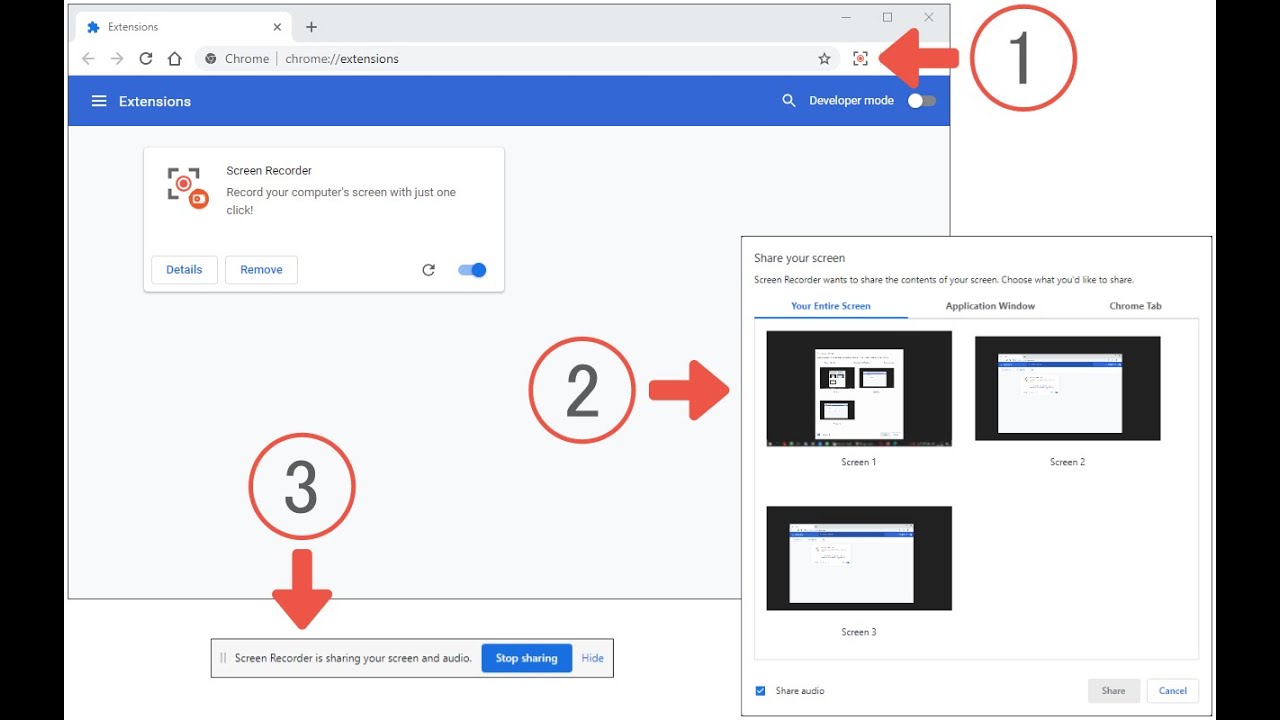Viewport: 1280px width, 720px height.
Task: Click the Screen Recorder toolbar extension icon
Action: 860,59
